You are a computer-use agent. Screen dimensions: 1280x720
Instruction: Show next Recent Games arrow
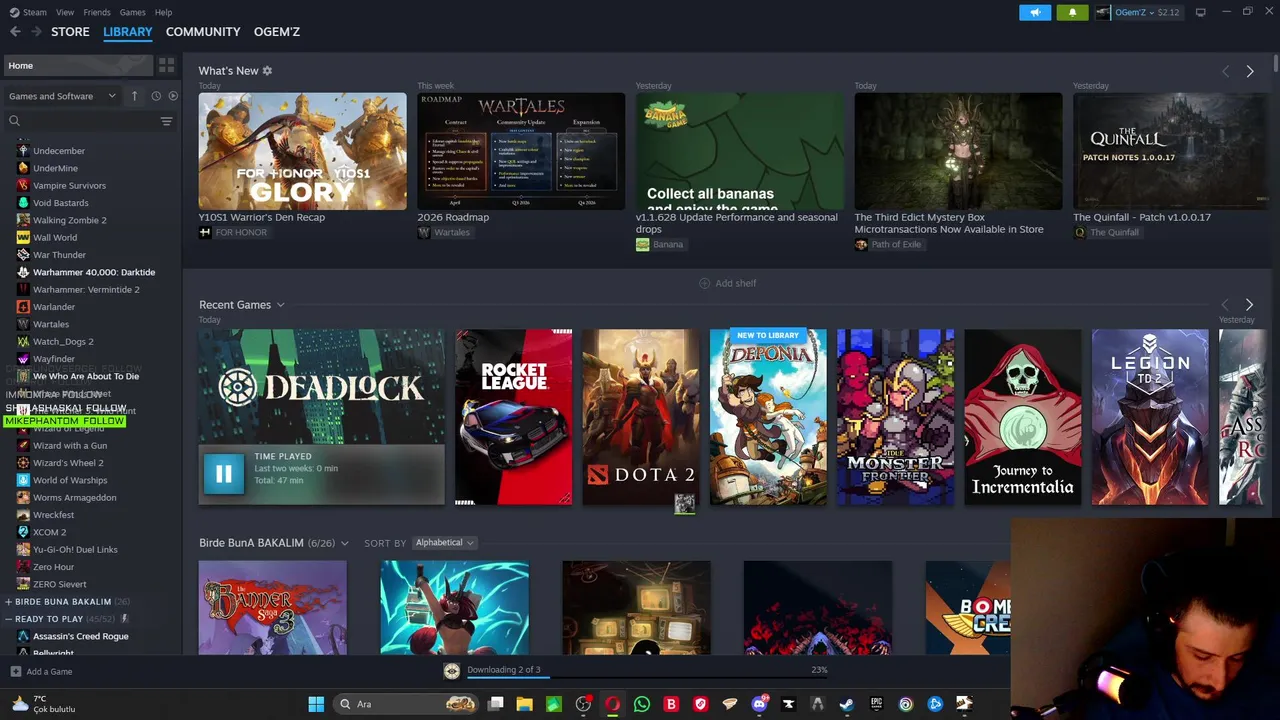click(x=1249, y=305)
